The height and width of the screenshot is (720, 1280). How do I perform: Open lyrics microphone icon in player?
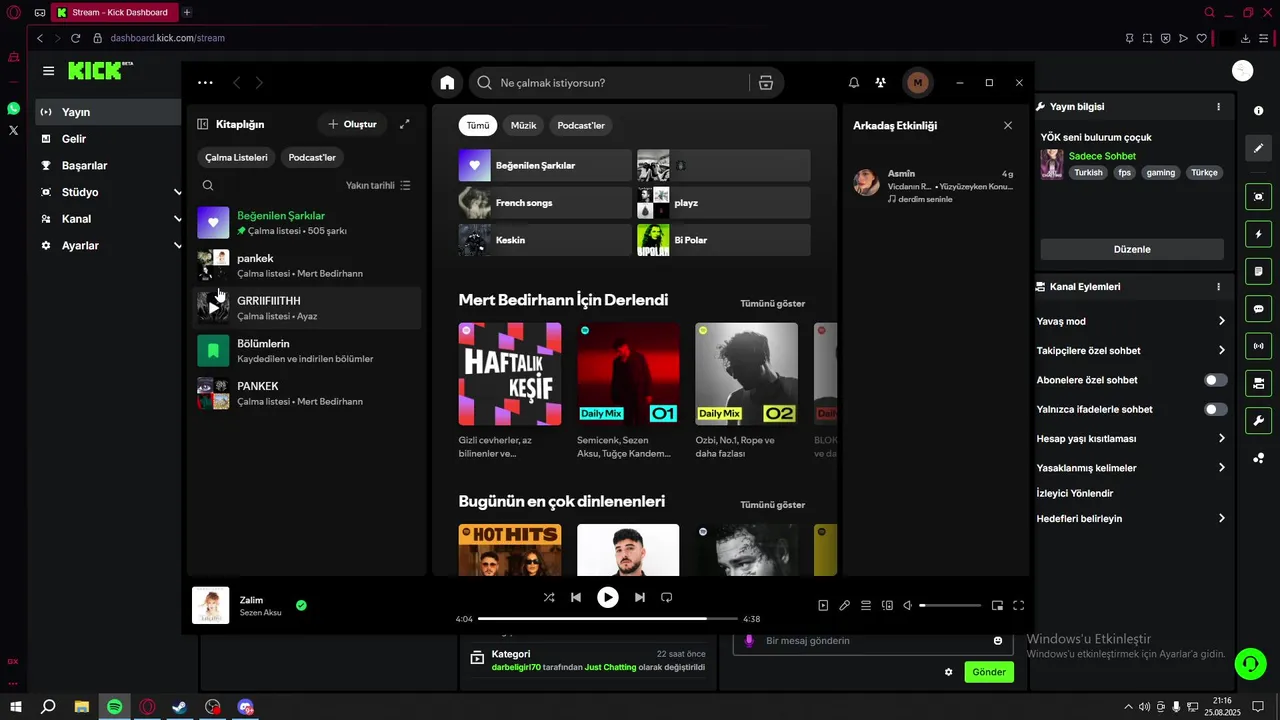(845, 605)
